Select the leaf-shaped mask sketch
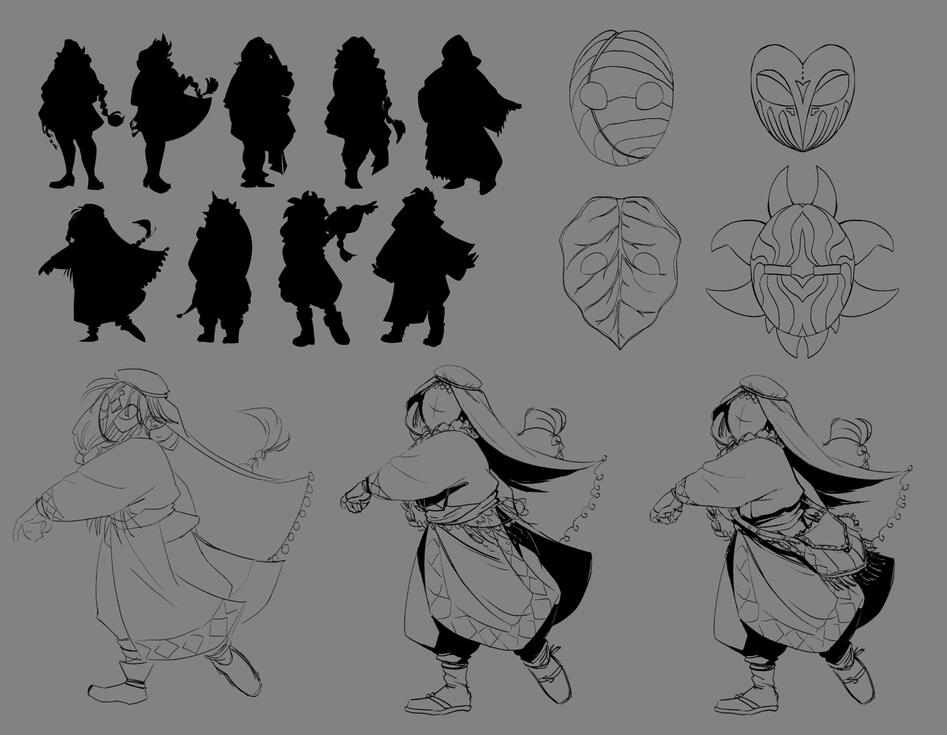This screenshot has height=735, width=947. [x=620, y=270]
